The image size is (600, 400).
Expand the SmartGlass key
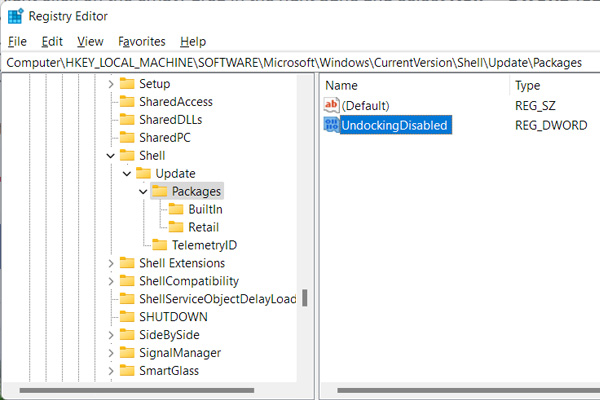(x=111, y=371)
